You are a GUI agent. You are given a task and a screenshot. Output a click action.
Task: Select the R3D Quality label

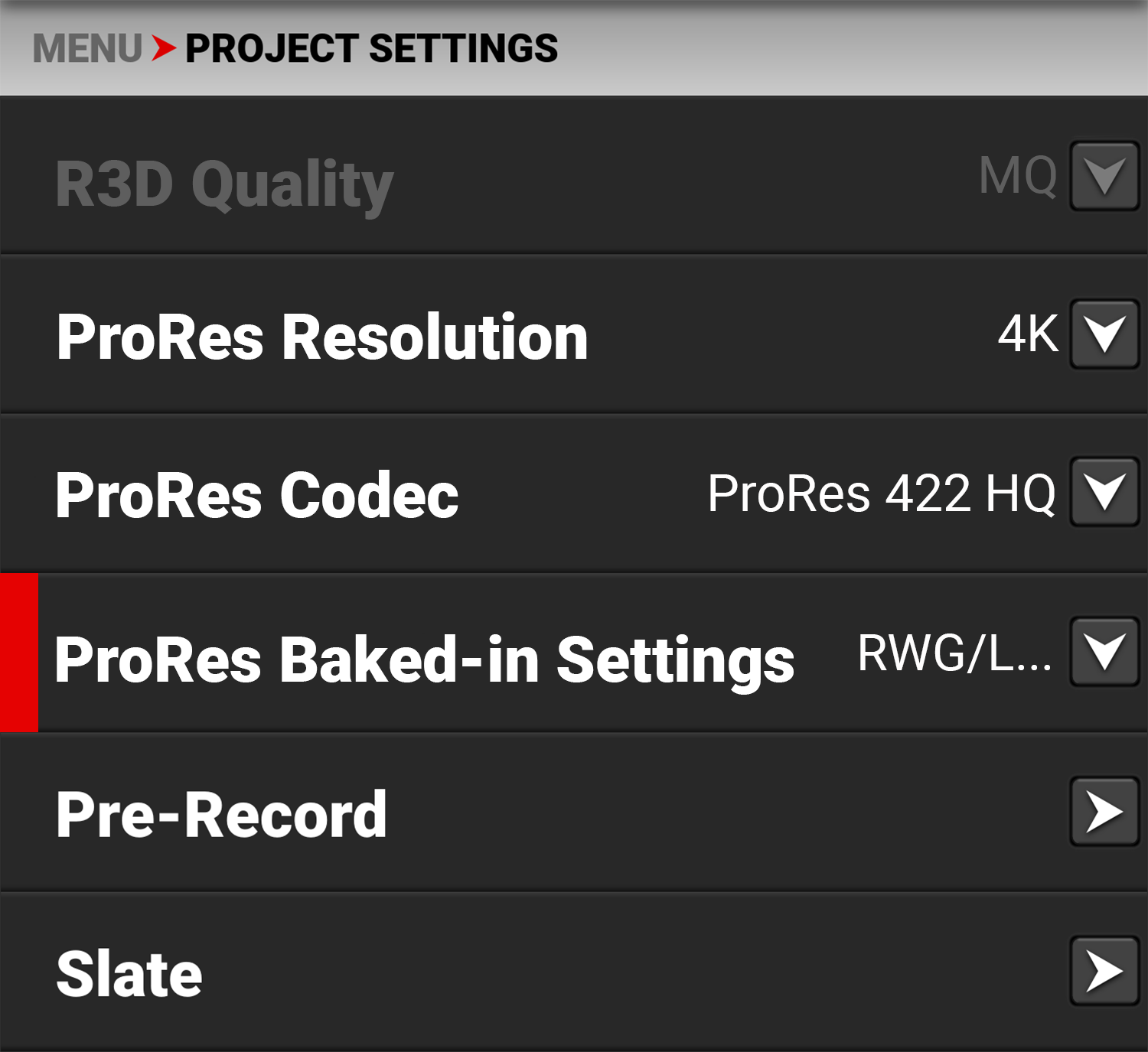coord(224,184)
